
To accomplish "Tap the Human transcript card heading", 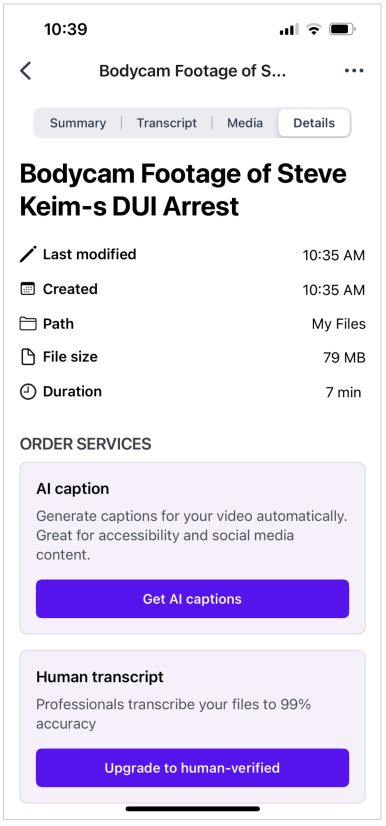I will (x=100, y=677).
